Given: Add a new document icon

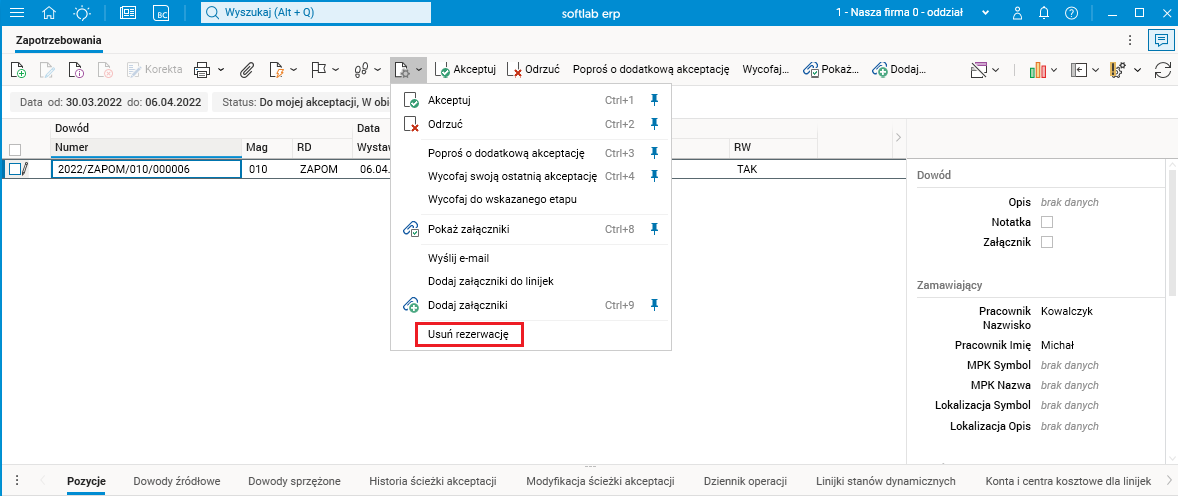Looking at the screenshot, I should [x=18, y=70].
